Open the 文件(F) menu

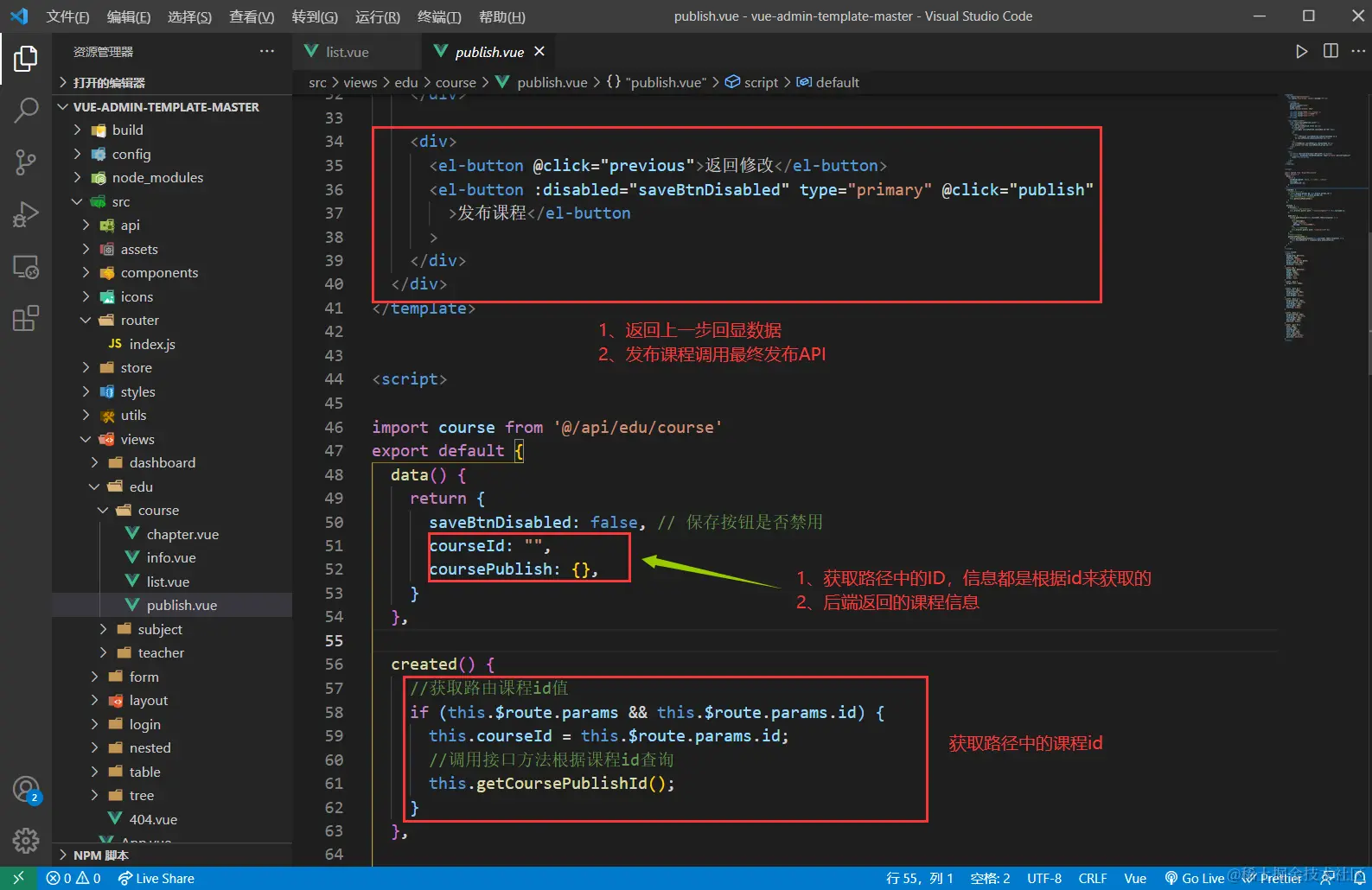pyautogui.click(x=67, y=16)
